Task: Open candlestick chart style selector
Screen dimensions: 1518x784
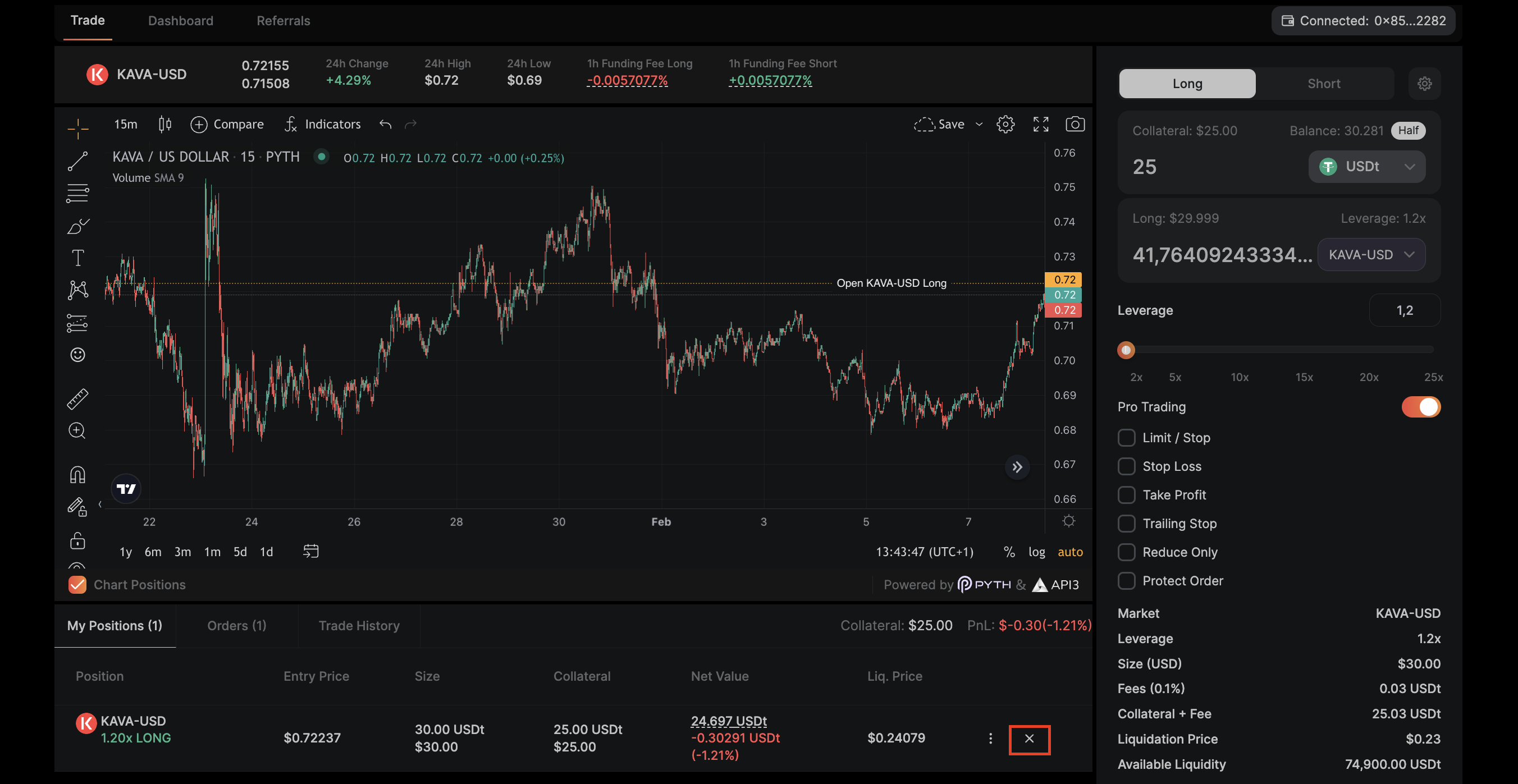Action: point(165,124)
